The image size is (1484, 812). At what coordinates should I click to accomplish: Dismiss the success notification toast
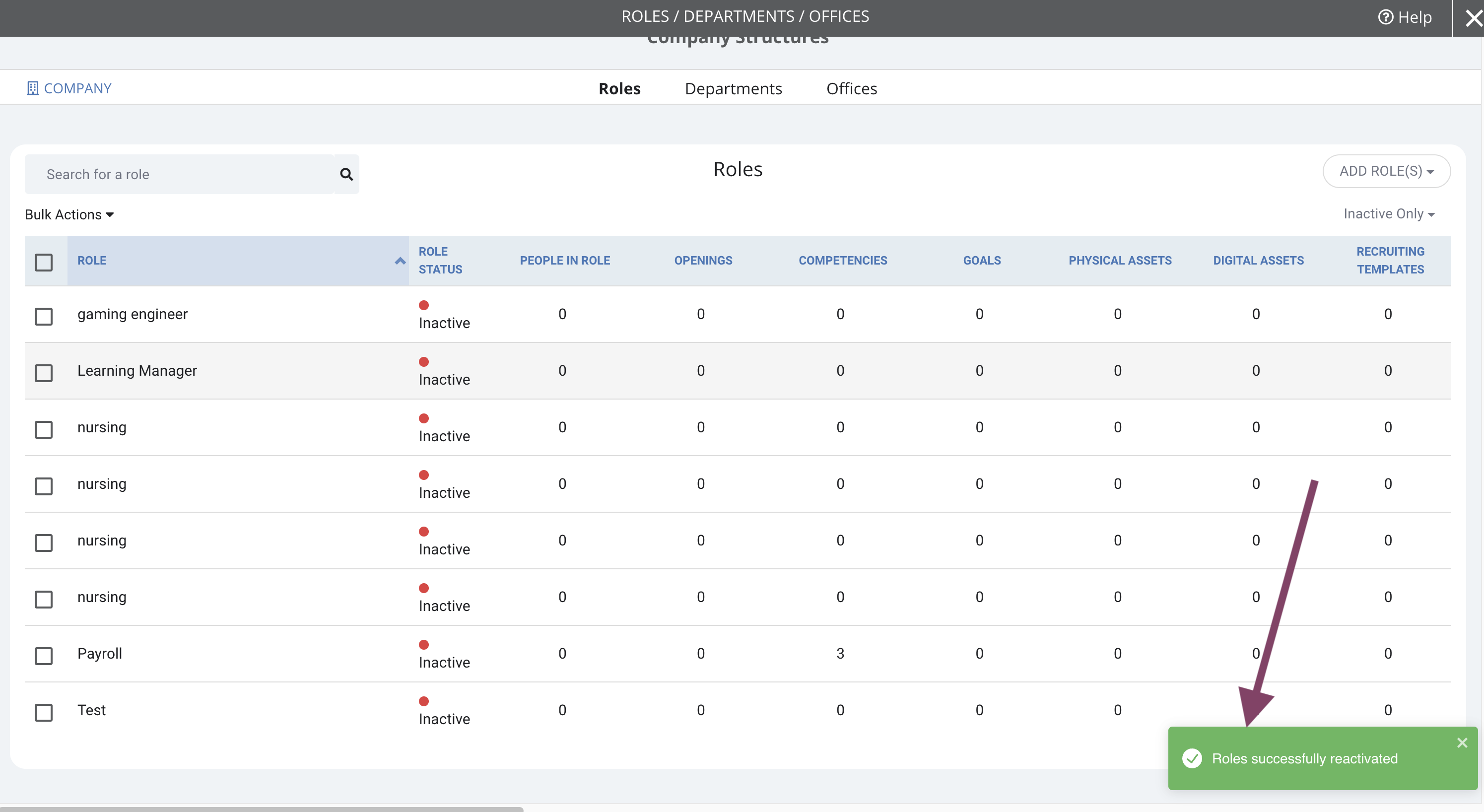(x=1462, y=743)
